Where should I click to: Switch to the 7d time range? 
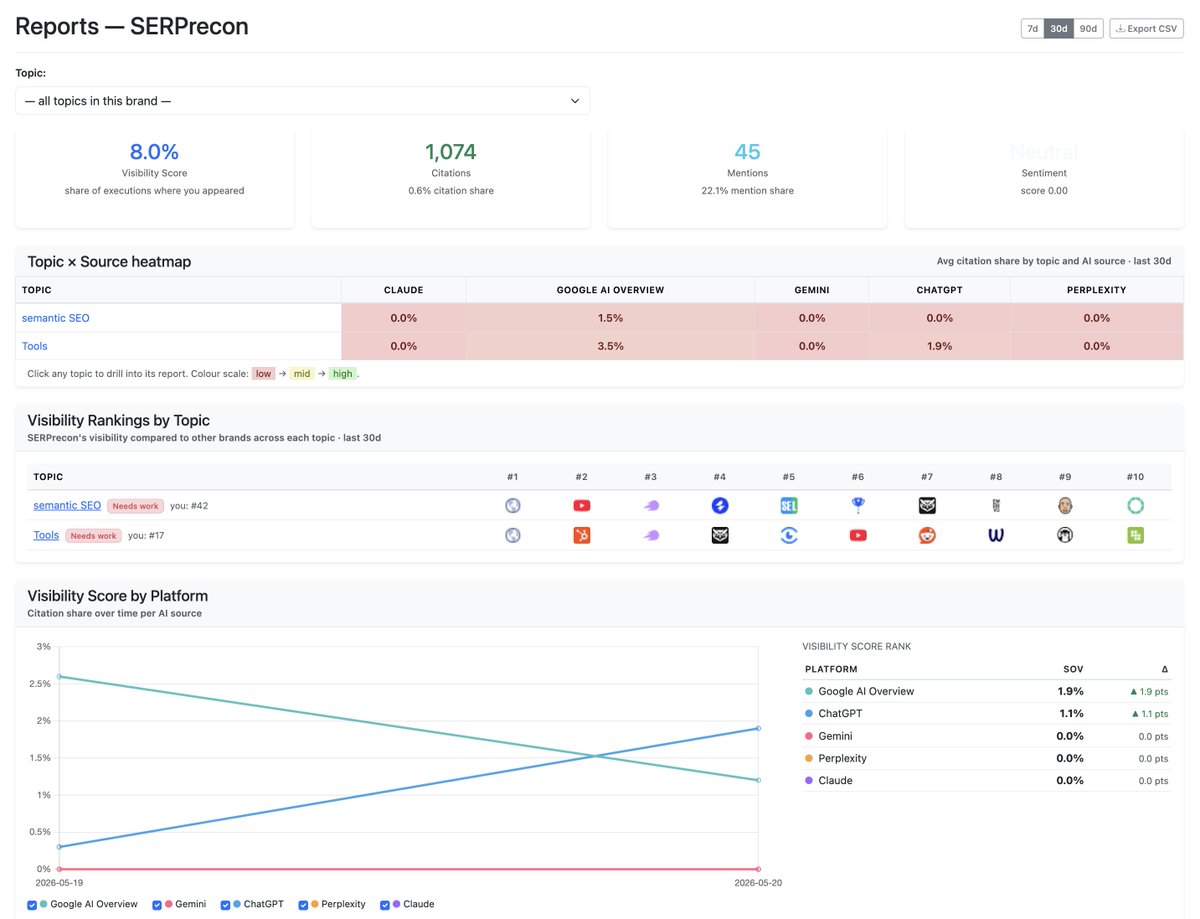point(1032,29)
